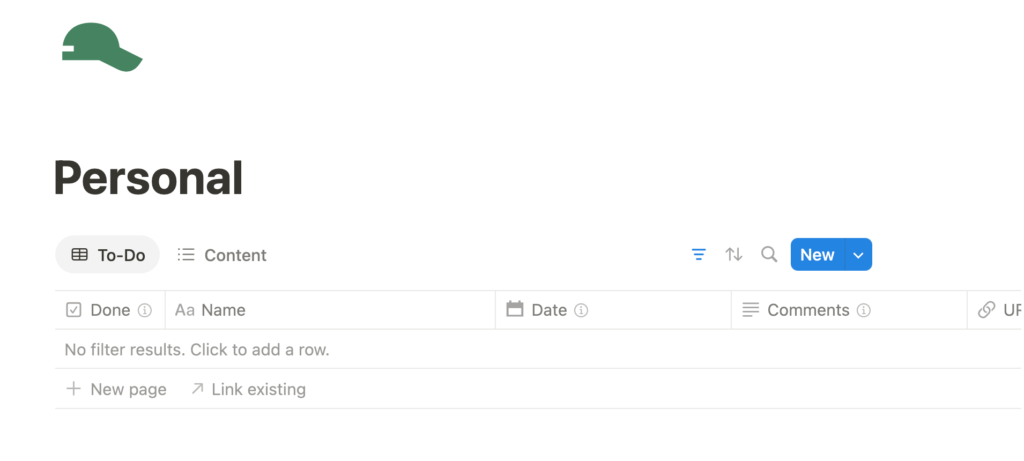Click info icon beside Date column
The width and height of the screenshot is (1024, 461).
[x=581, y=310]
